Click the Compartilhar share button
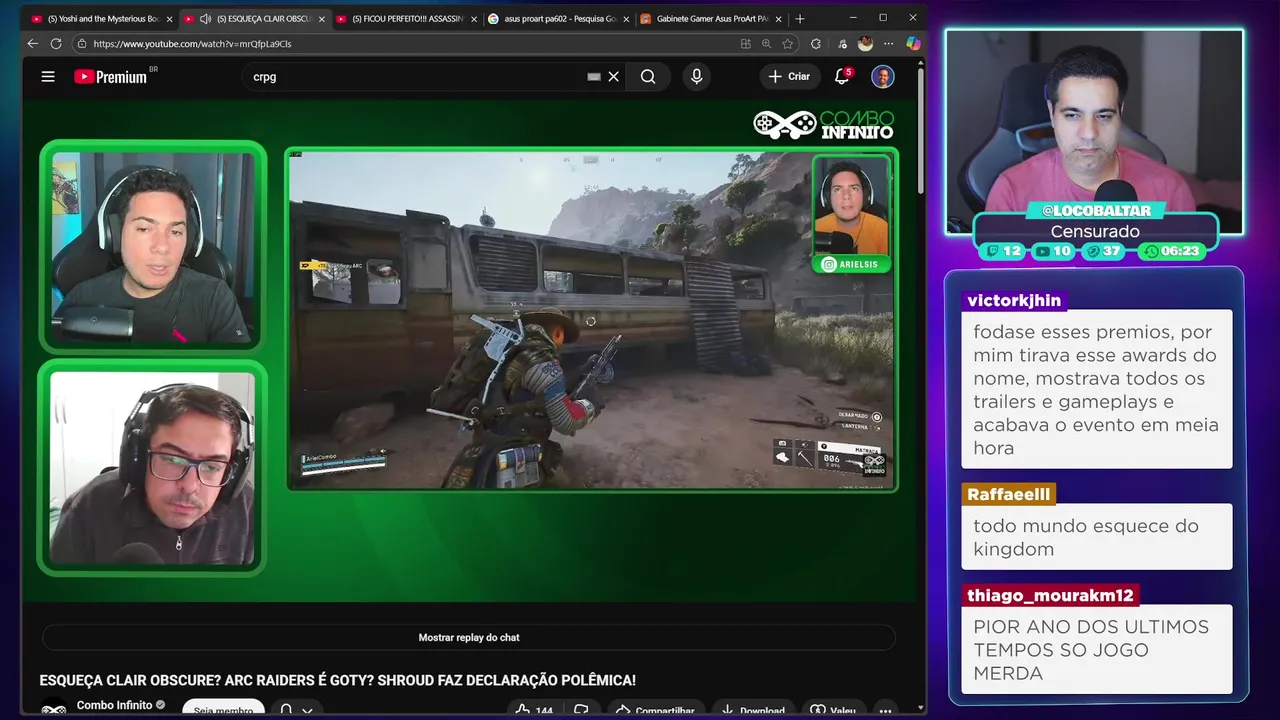Image resolution: width=1280 pixels, height=720 pixels. 654,710
